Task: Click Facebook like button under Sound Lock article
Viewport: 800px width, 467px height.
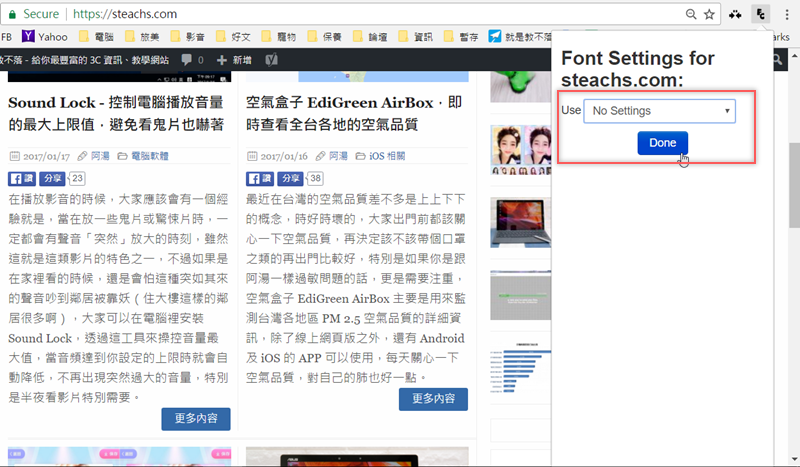Action: (21, 178)
